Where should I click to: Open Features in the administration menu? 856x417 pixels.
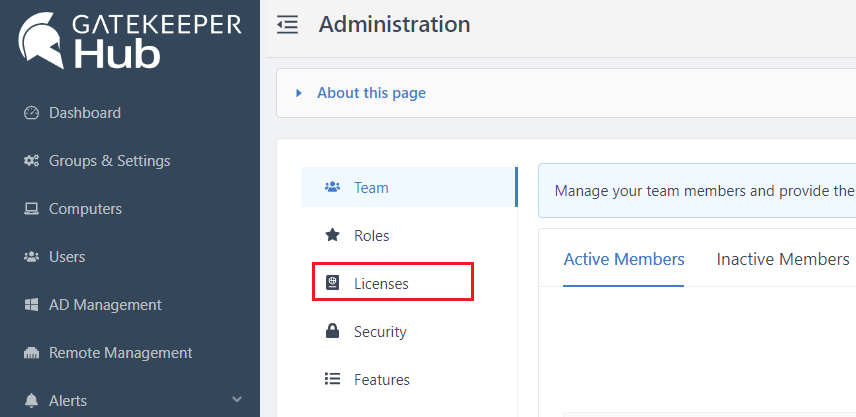381,380
